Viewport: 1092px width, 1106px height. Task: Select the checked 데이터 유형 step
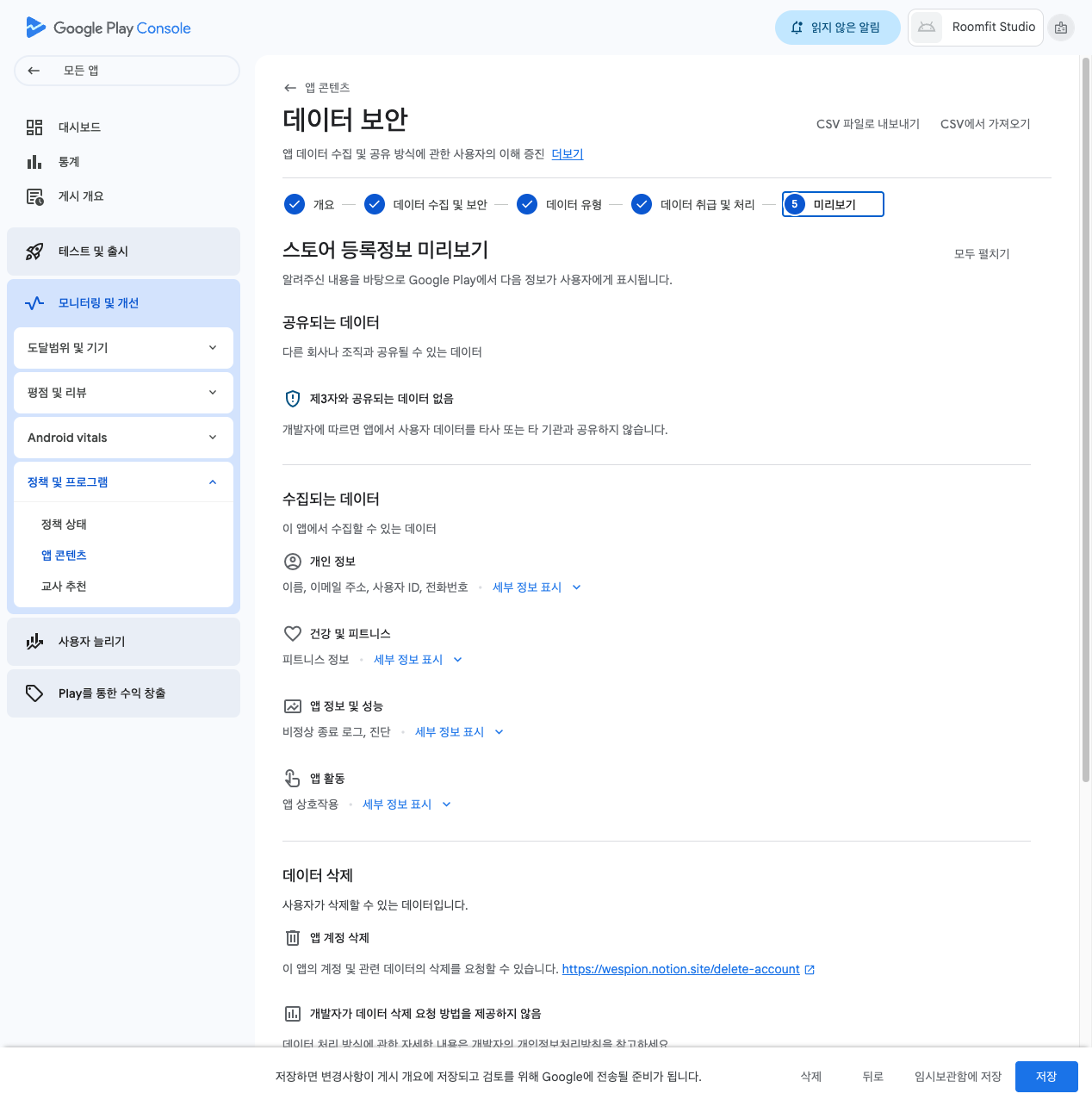[x=527, y=204]
